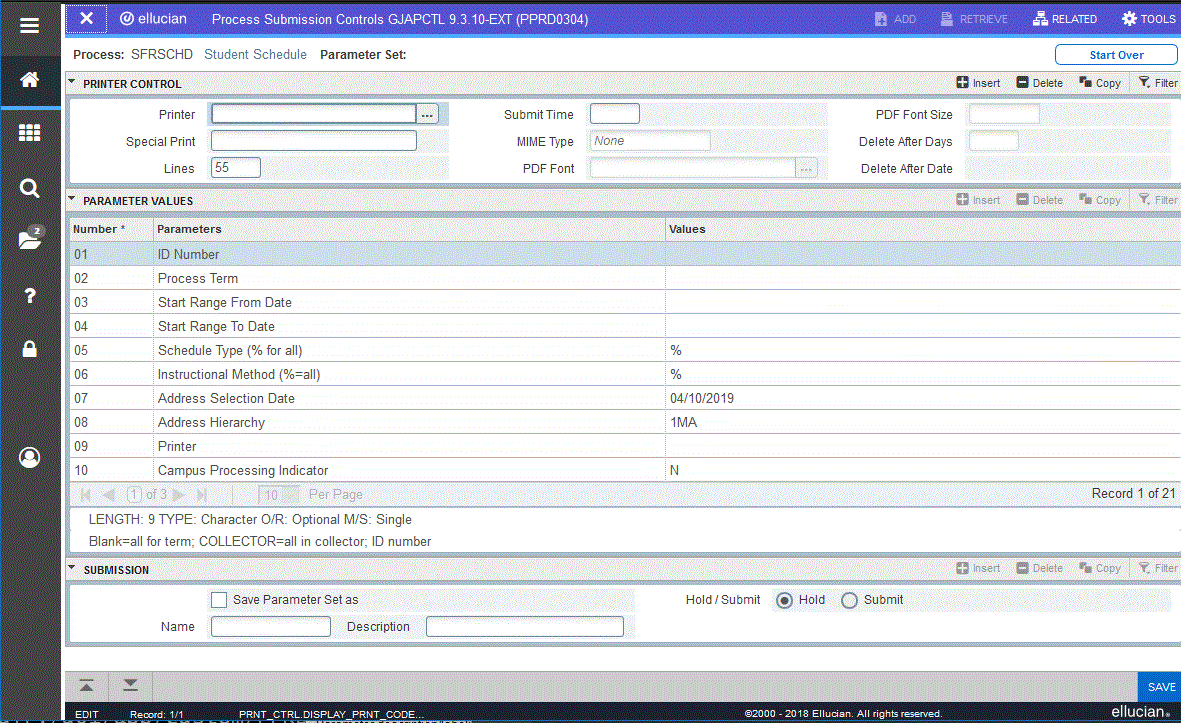The height and width of the screenshot is (723, 1181).
Task: Go to the Home icon in sidebar
Action: (x=29, y=80)
